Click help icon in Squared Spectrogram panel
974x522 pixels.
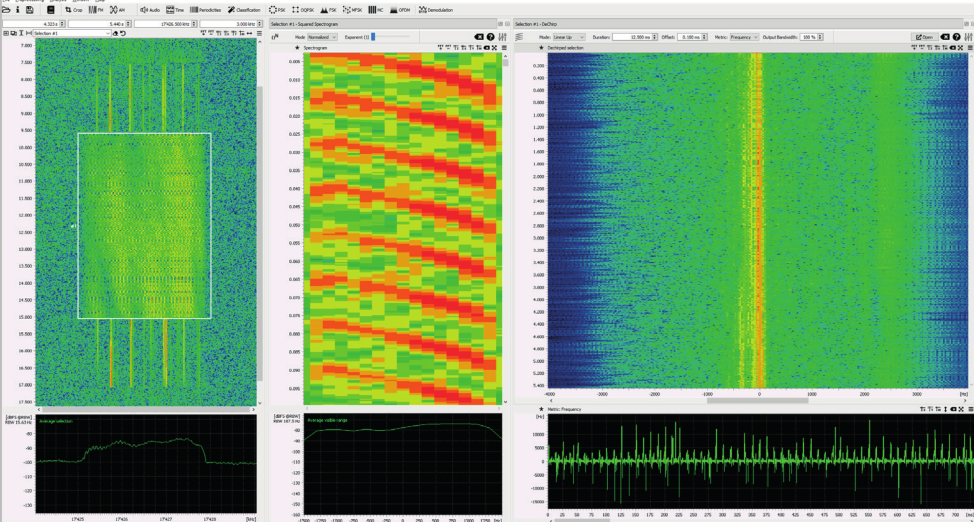coord(490,36)
